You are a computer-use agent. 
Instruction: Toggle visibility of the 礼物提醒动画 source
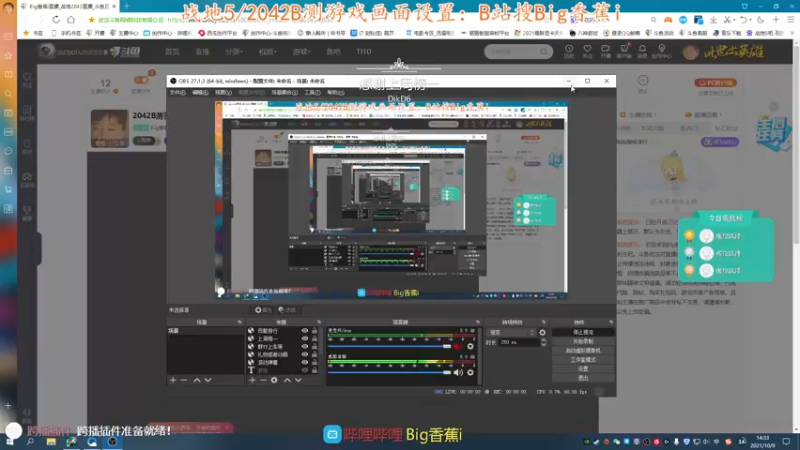305,355
